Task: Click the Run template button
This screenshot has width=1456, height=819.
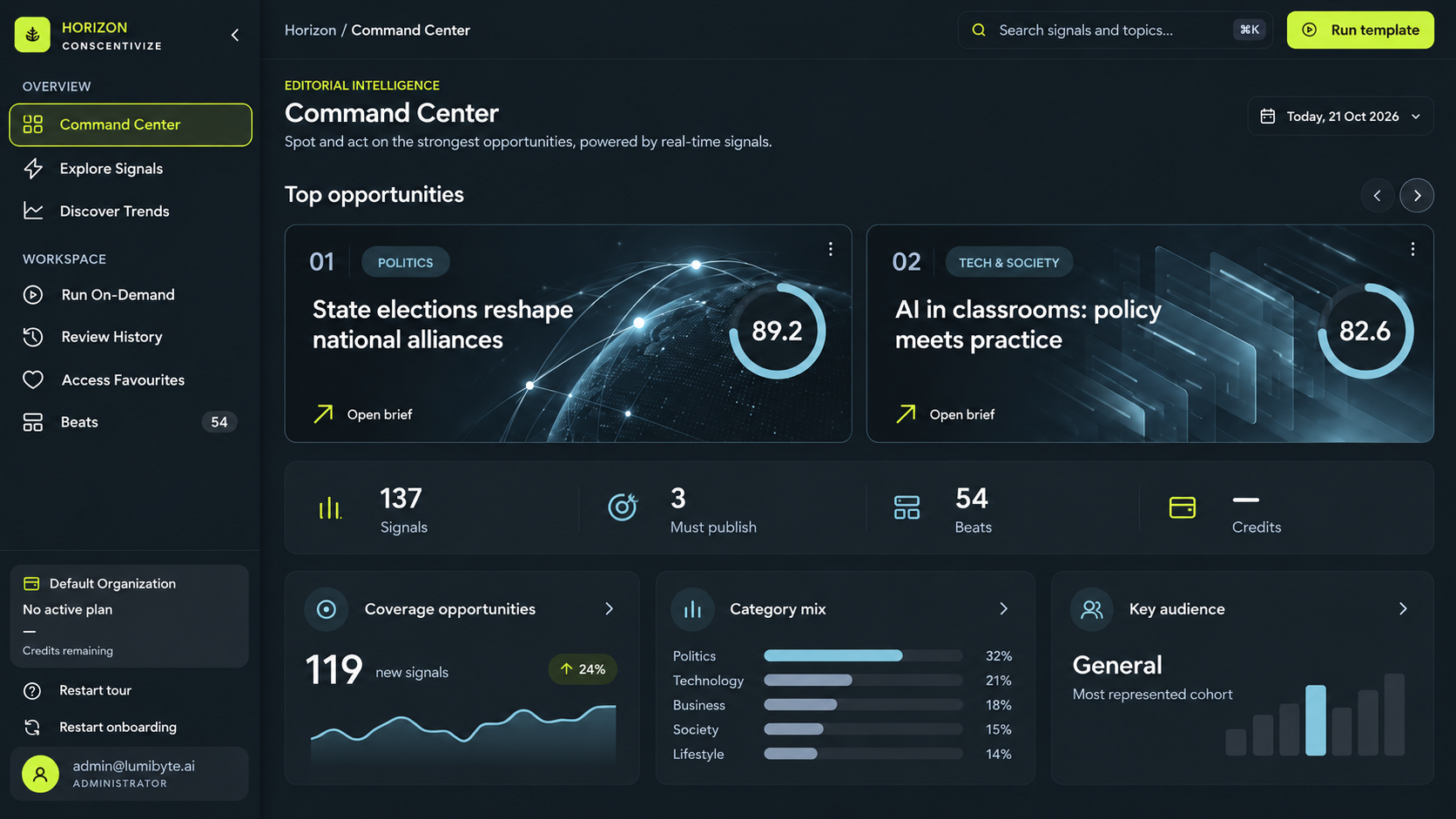Action: click(1360, 30)
